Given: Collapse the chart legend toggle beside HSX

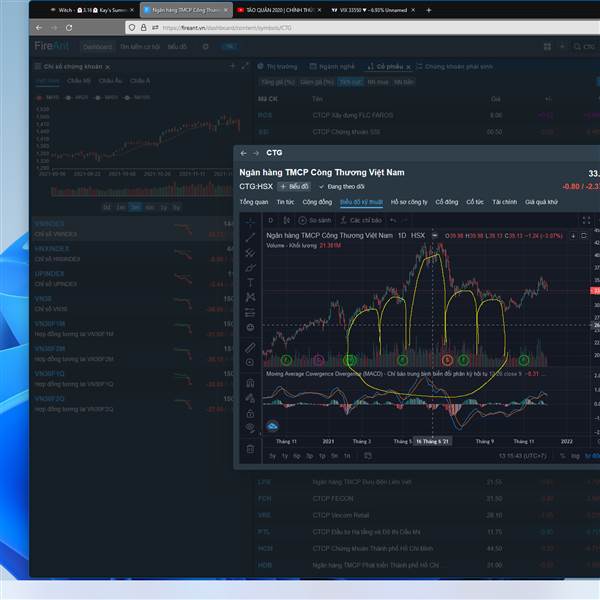Looking at the screenshot, I should [434, 236].
